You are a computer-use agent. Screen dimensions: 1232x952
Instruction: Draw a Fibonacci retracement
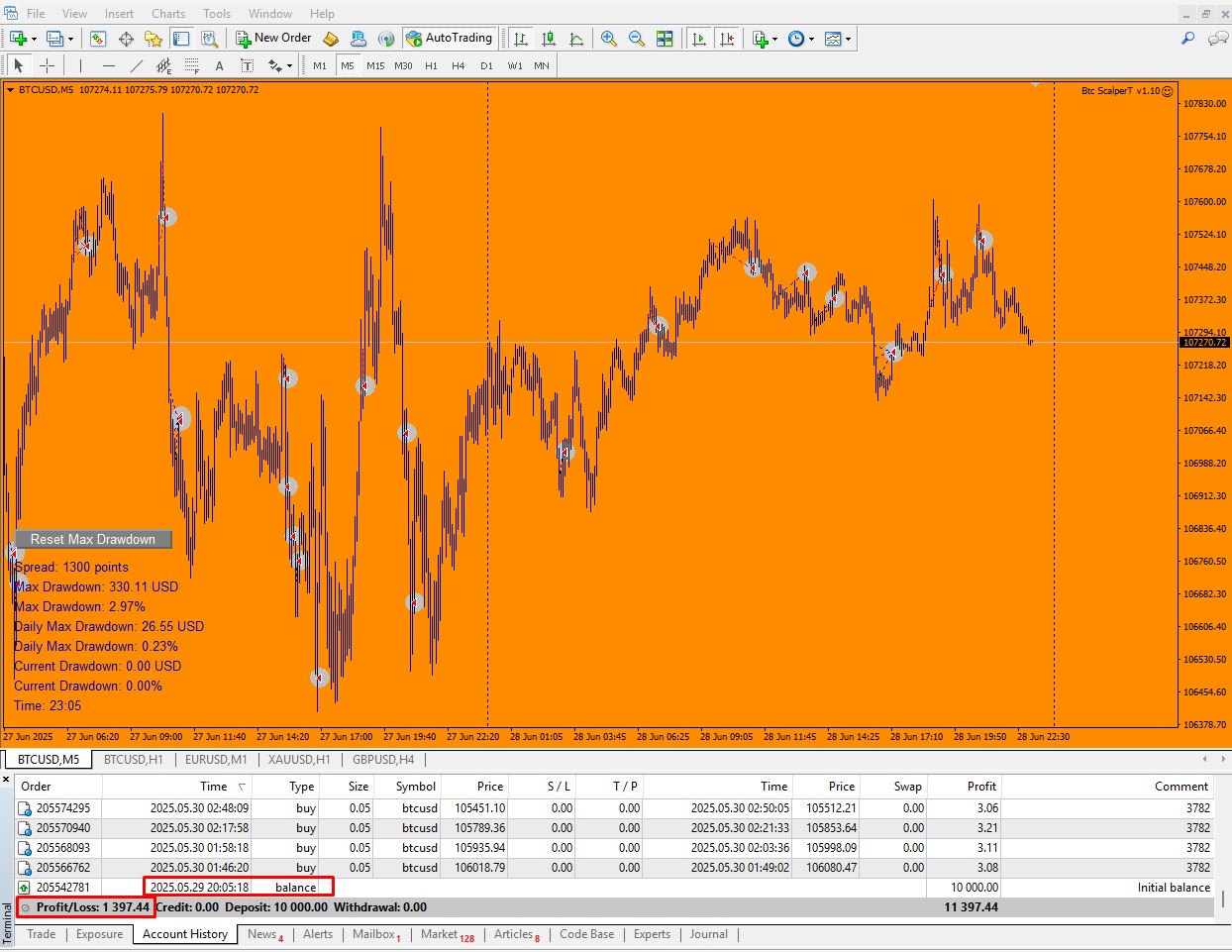(191, 65)
